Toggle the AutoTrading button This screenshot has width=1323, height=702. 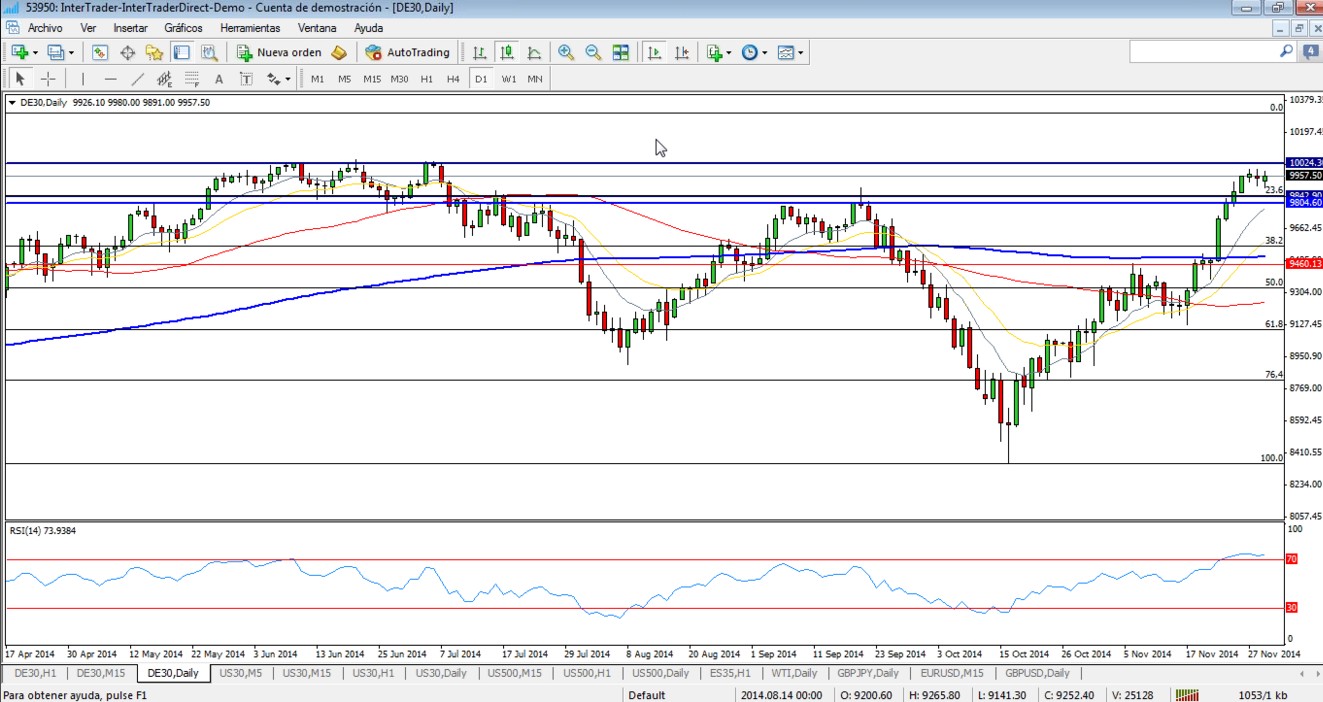pyautogui.click(x=408, y=52)
